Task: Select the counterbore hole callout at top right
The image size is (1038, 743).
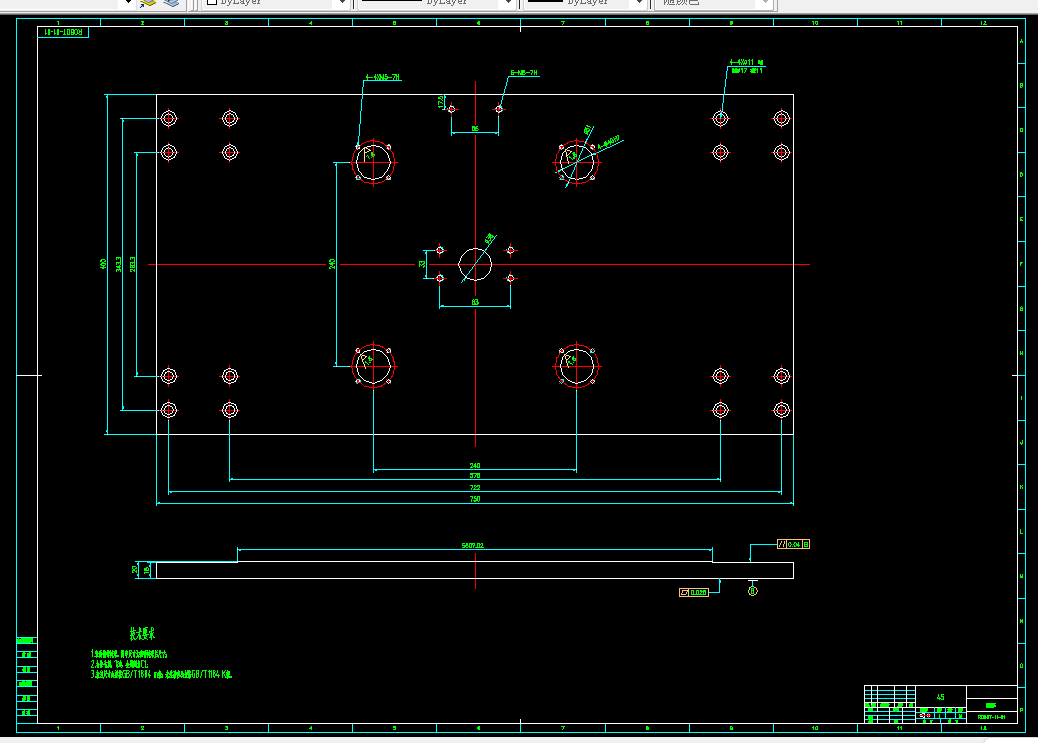Action: 746,66
